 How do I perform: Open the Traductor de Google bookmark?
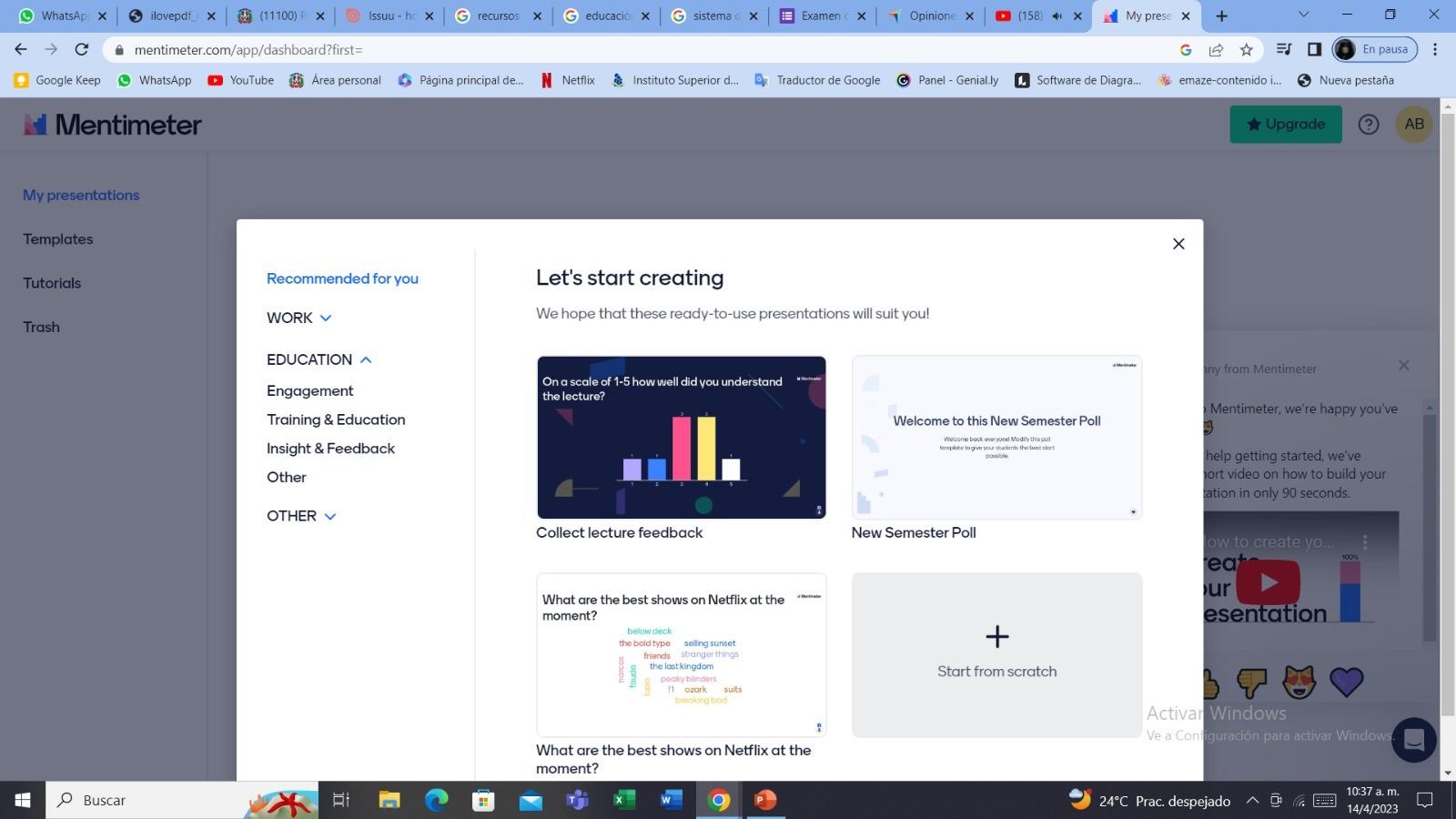tap(817, 80)
